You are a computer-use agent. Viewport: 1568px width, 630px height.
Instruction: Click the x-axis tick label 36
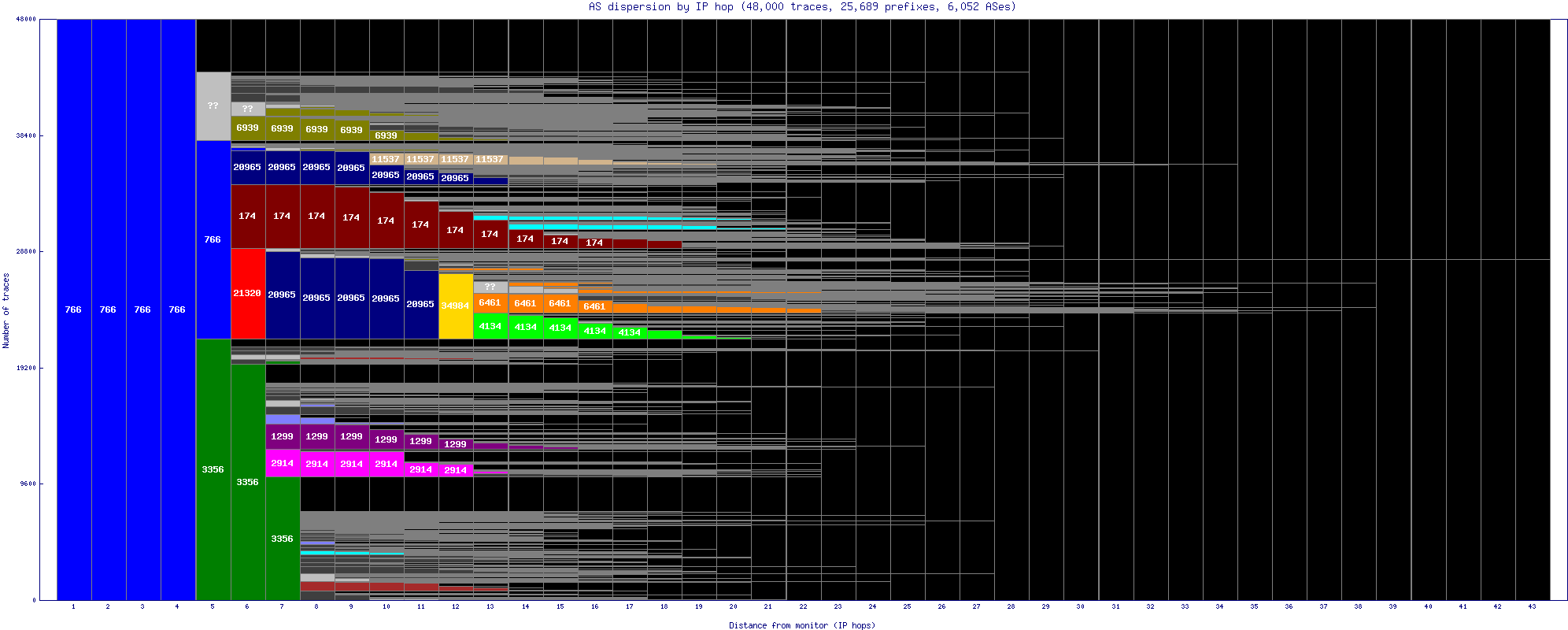point(1289,606)
